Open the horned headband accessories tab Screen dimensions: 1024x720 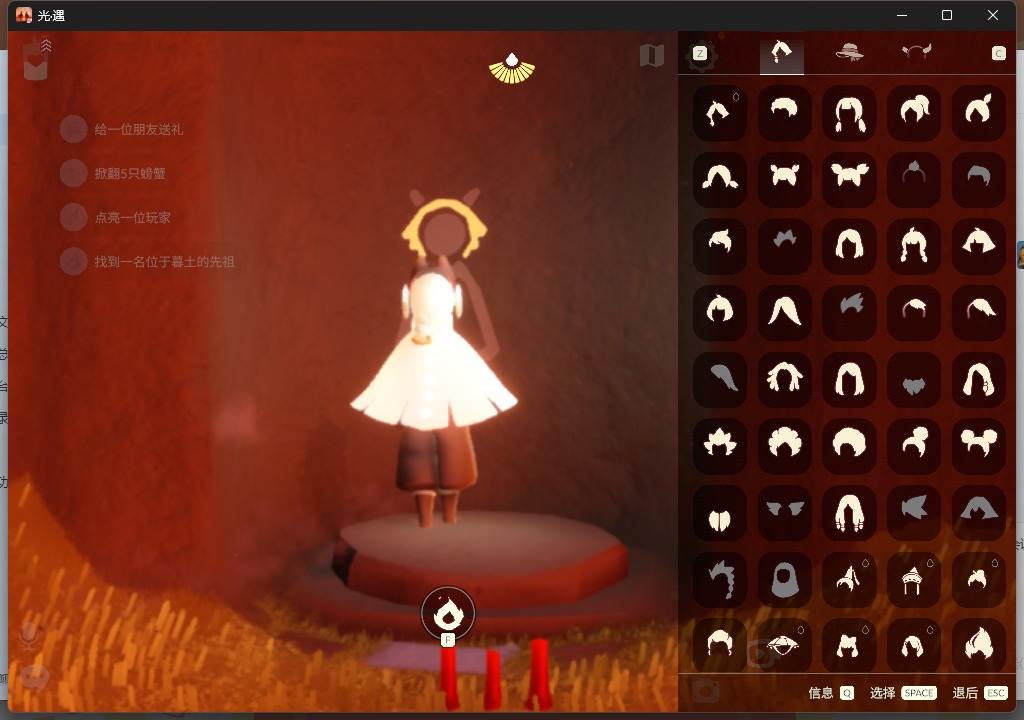[x=916, y=52]
